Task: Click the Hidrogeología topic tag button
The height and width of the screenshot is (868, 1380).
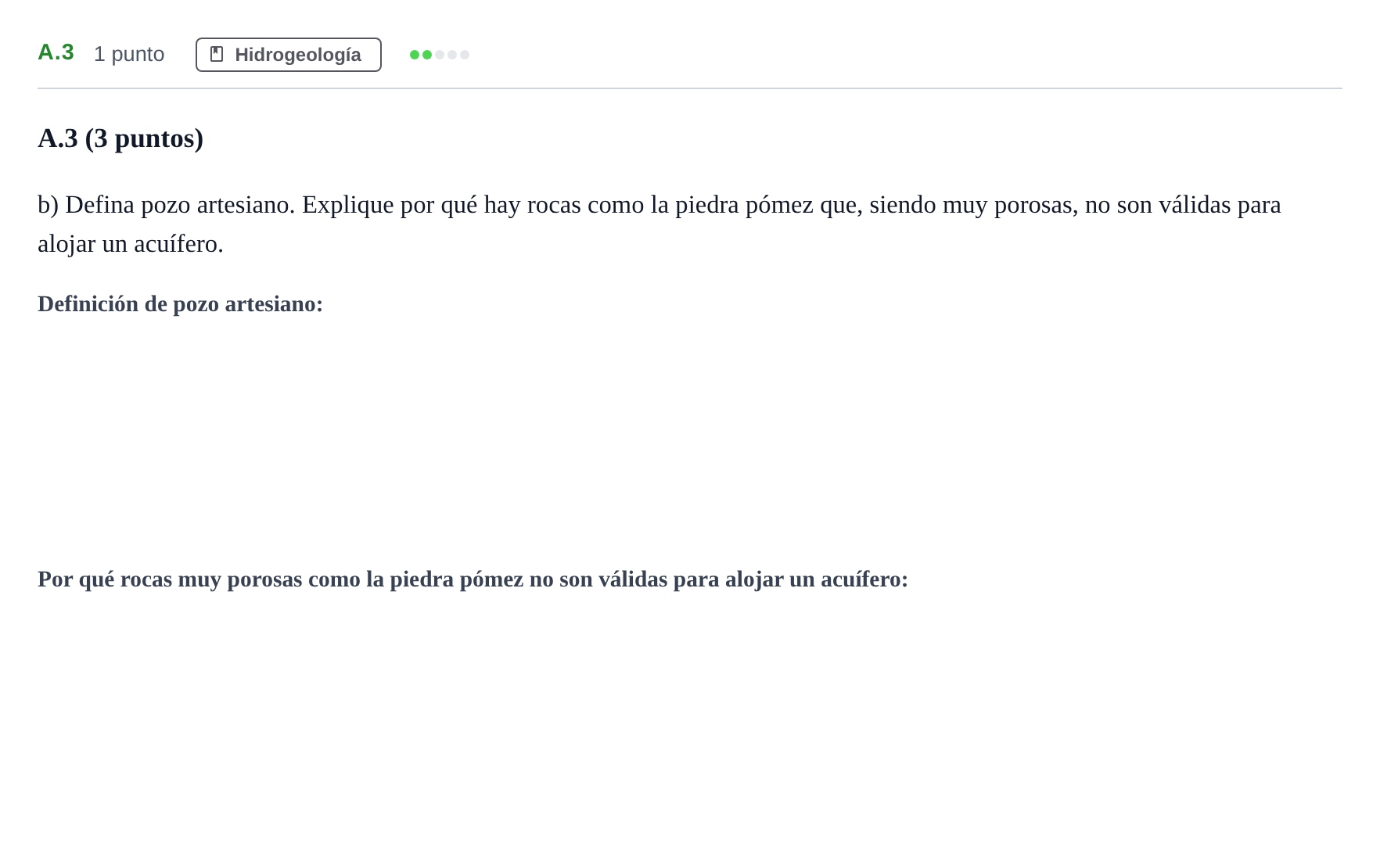Action: coord(289,55)
